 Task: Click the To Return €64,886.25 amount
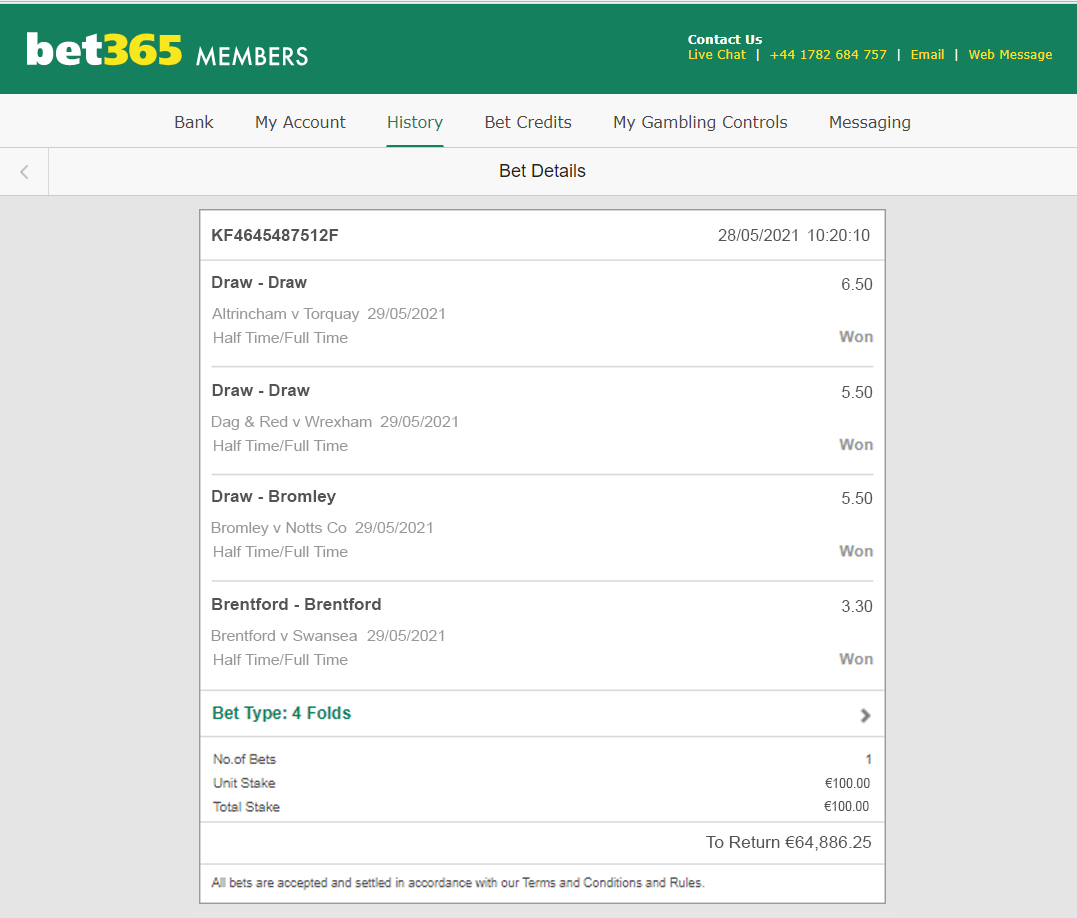(789, 842)
